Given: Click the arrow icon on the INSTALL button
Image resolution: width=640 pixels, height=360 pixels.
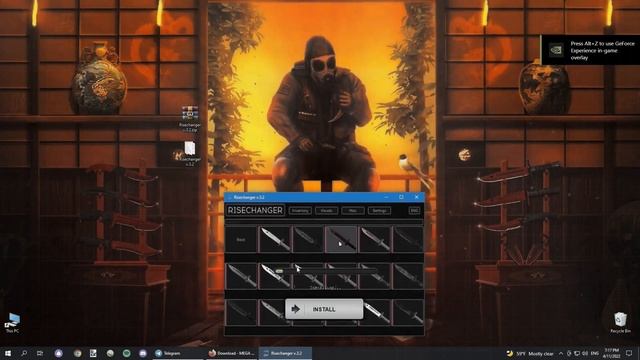Looking at the screenshot, I should 296,309.
